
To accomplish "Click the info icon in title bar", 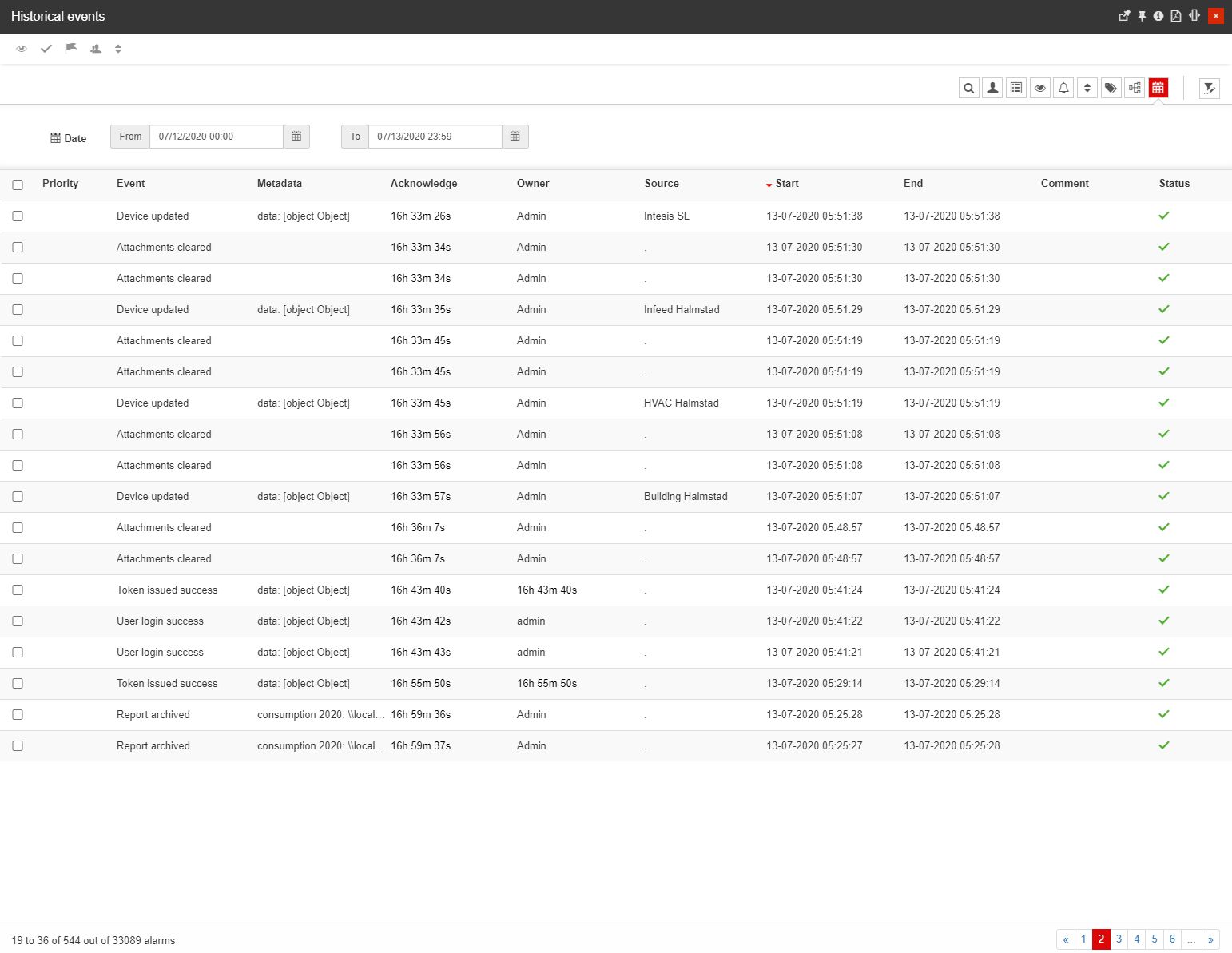I will pos(1158,16).
